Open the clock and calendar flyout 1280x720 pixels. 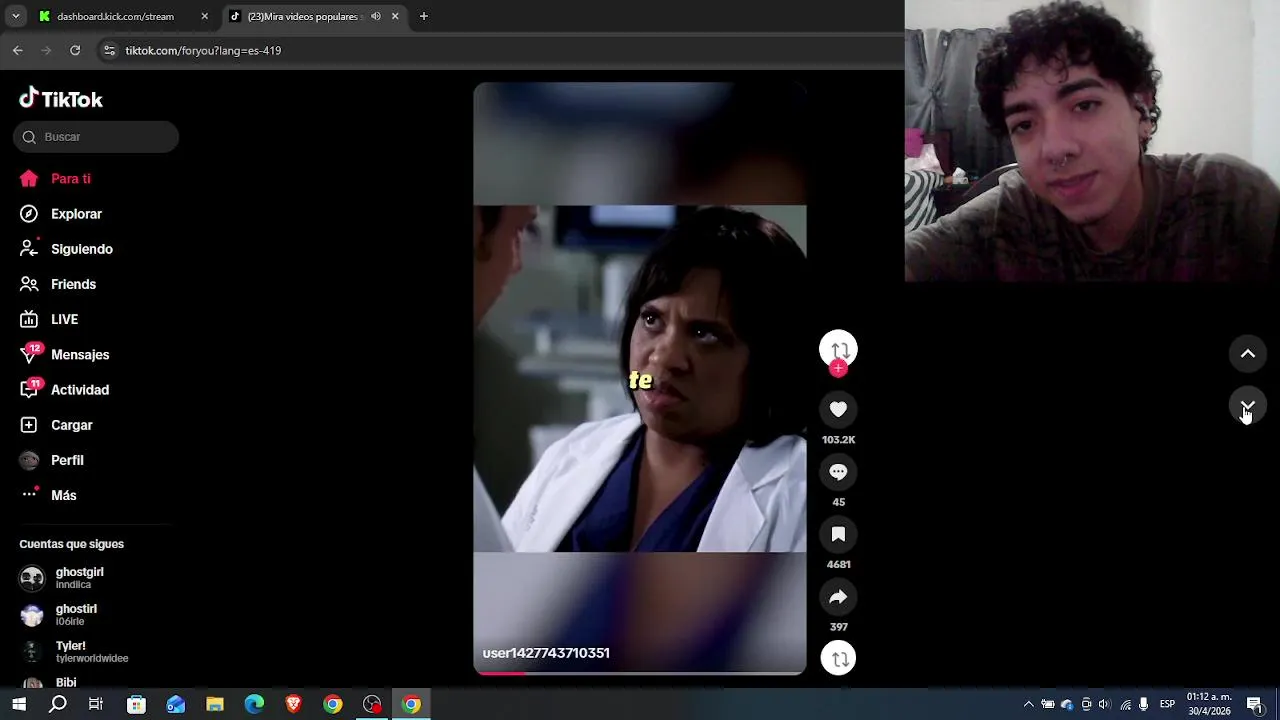[1209, 704]
